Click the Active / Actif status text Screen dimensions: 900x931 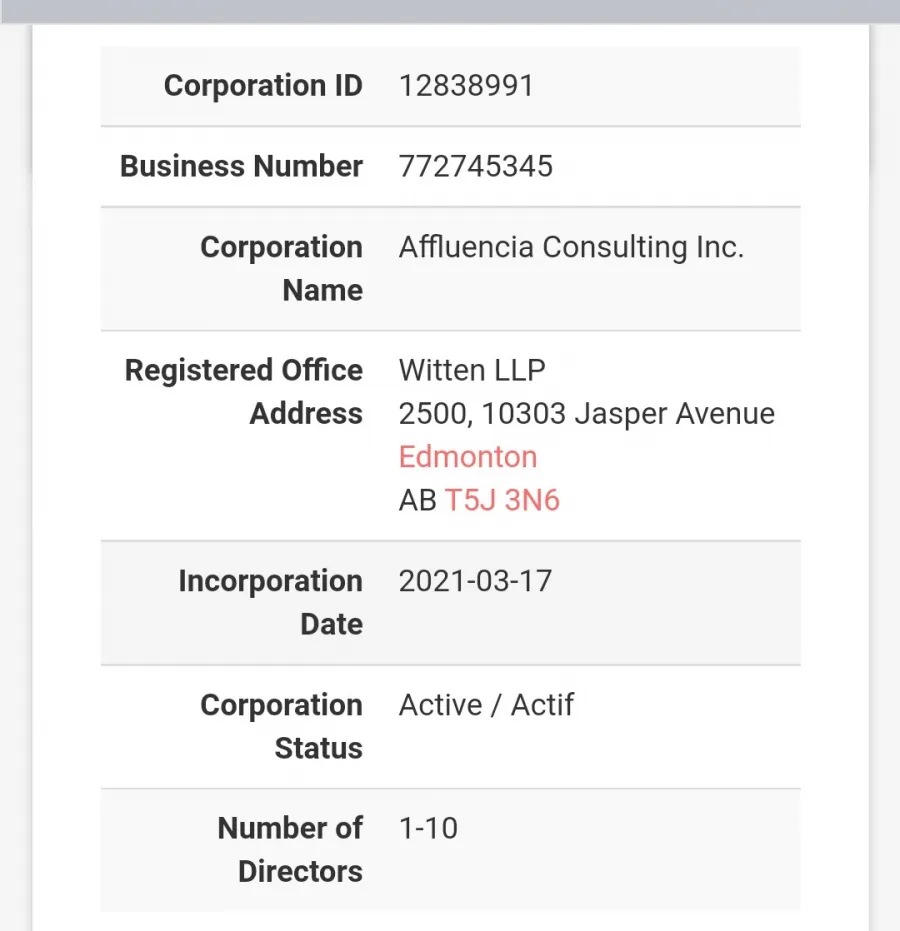click(x=486, y=705)
